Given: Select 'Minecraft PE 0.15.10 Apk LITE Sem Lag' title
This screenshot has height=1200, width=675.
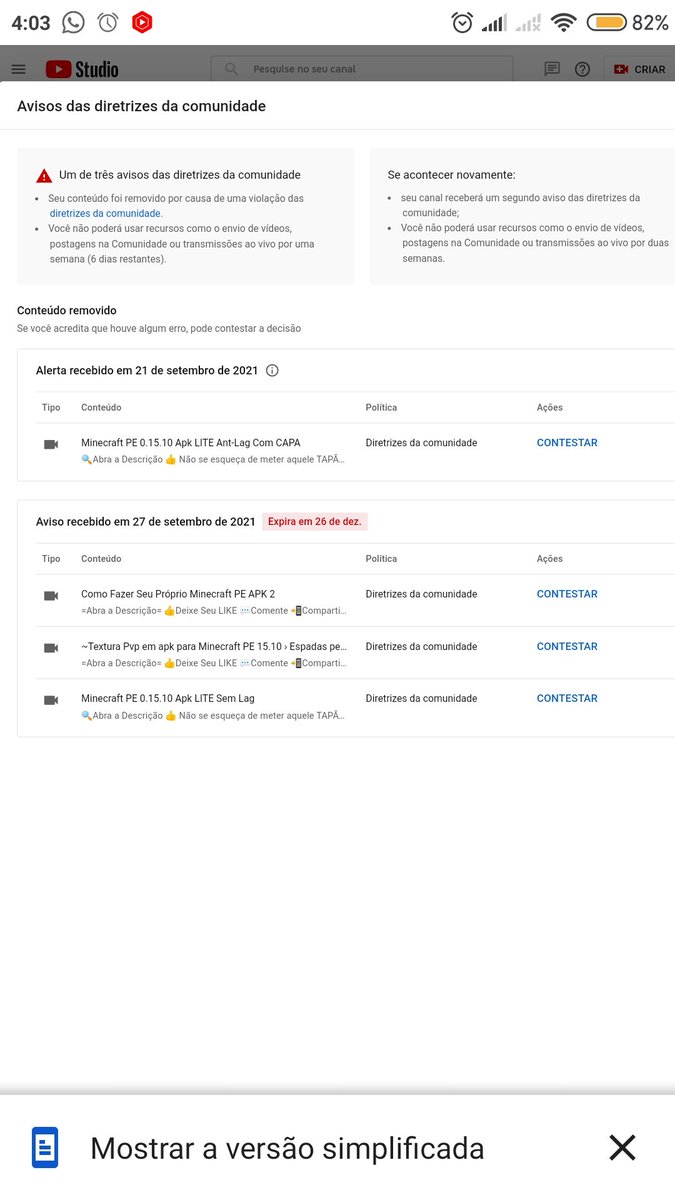Looking at the screenshot, I should point(168,698).
